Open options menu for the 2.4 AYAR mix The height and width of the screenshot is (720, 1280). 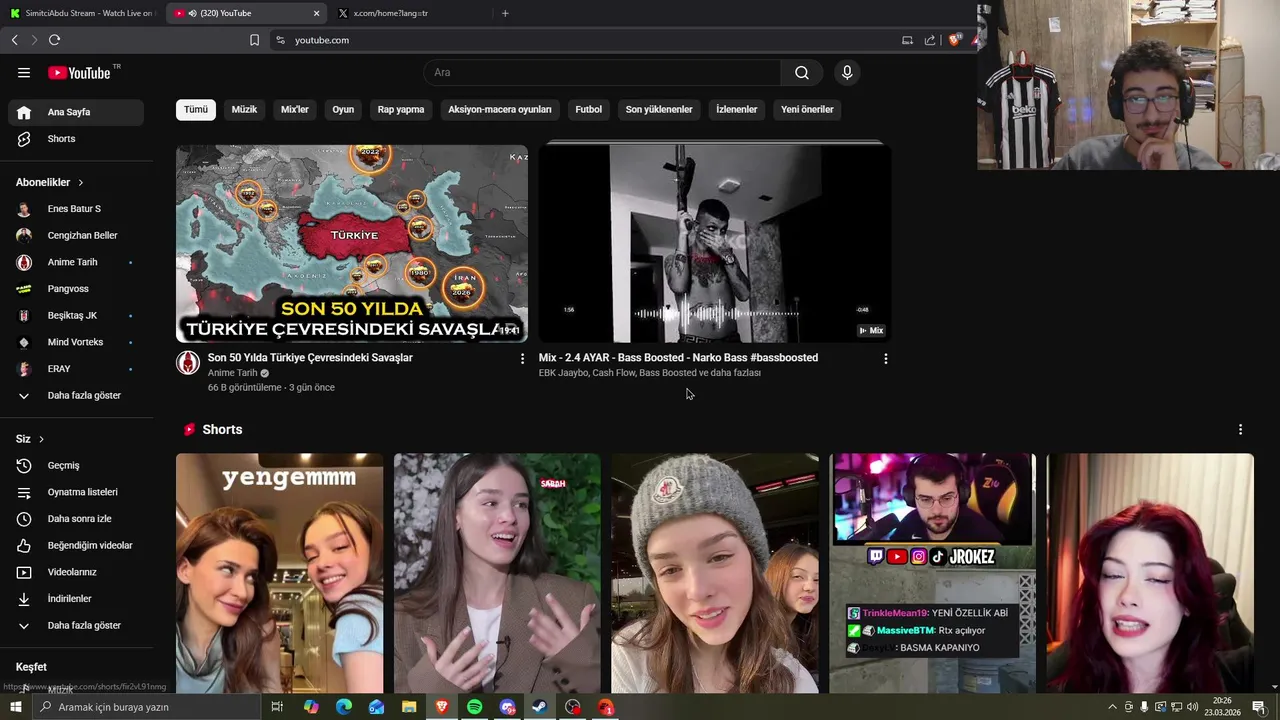click(885, 358)
